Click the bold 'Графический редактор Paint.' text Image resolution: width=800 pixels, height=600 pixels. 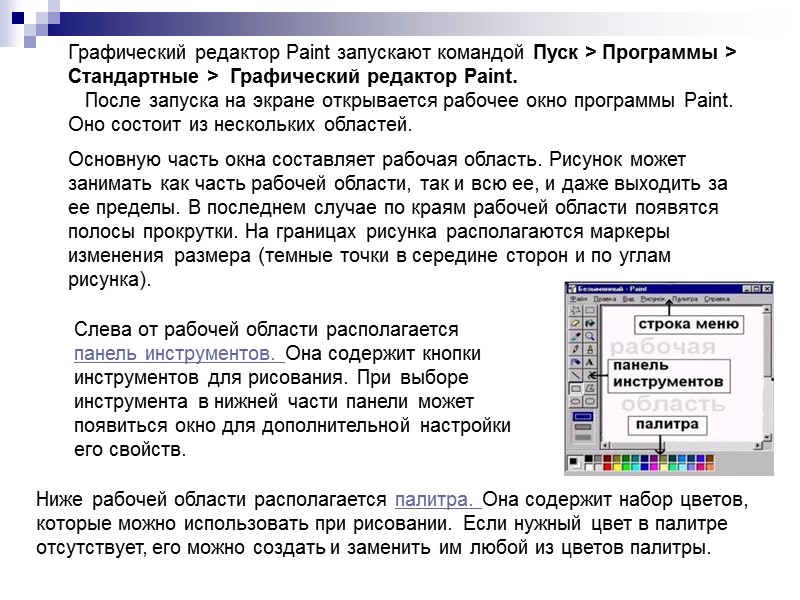point(374,76)
